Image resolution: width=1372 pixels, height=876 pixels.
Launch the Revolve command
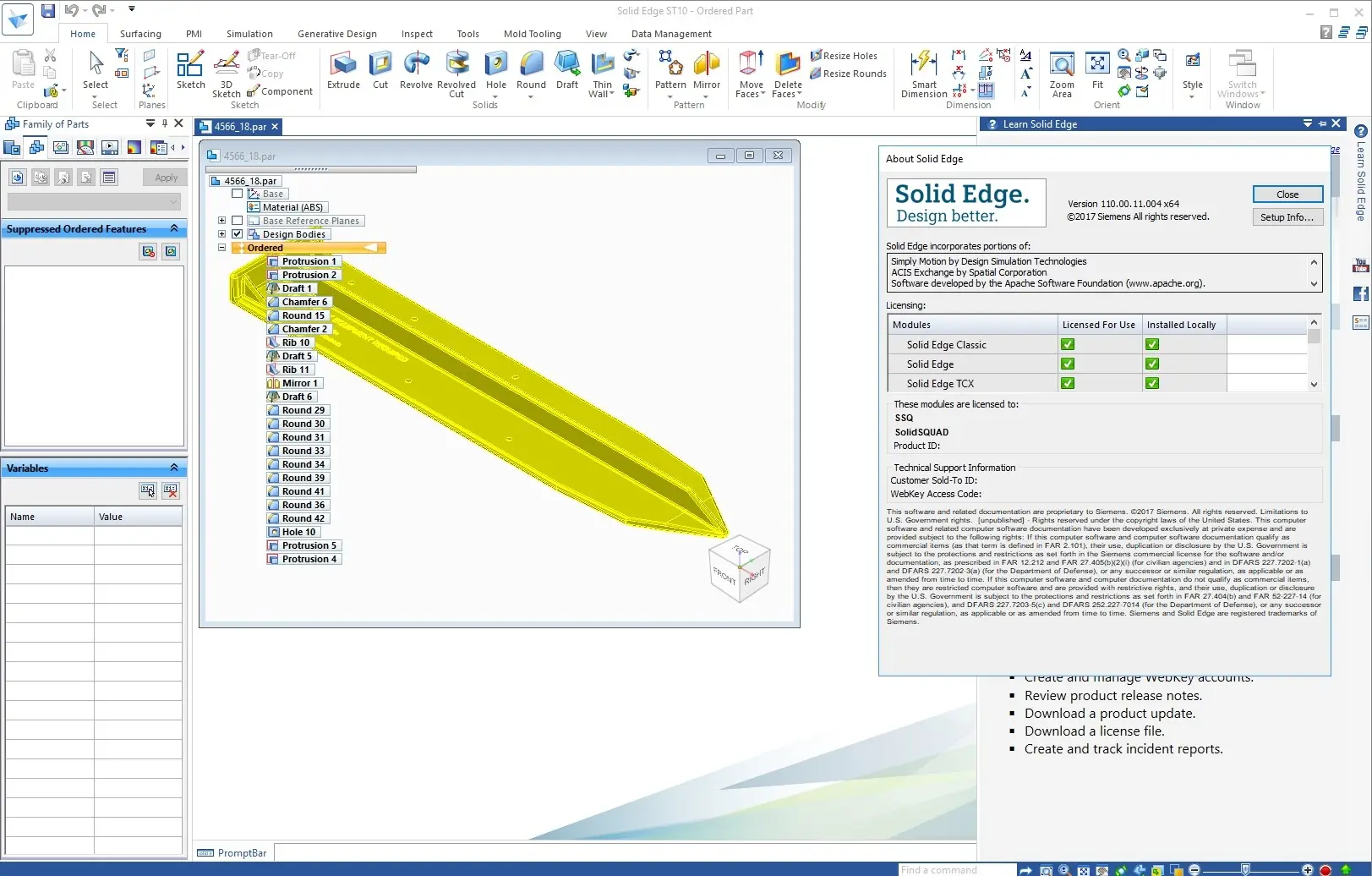(416, 69)
